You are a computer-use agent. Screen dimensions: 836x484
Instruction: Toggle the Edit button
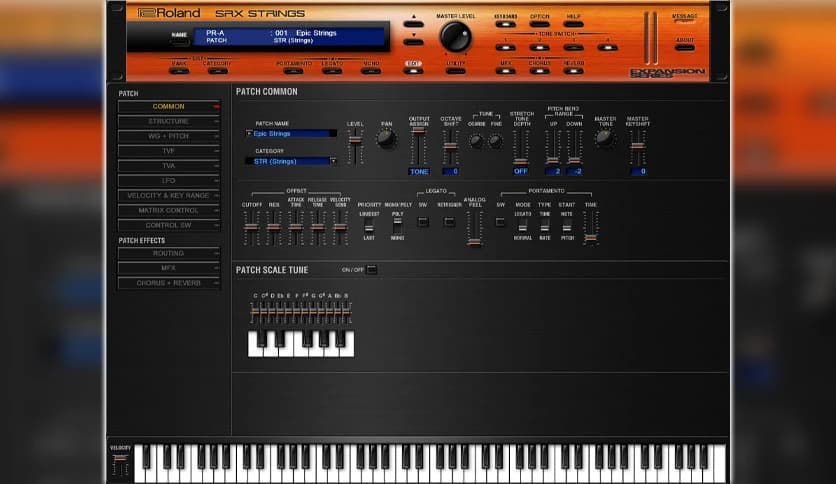tap(413, 70)
